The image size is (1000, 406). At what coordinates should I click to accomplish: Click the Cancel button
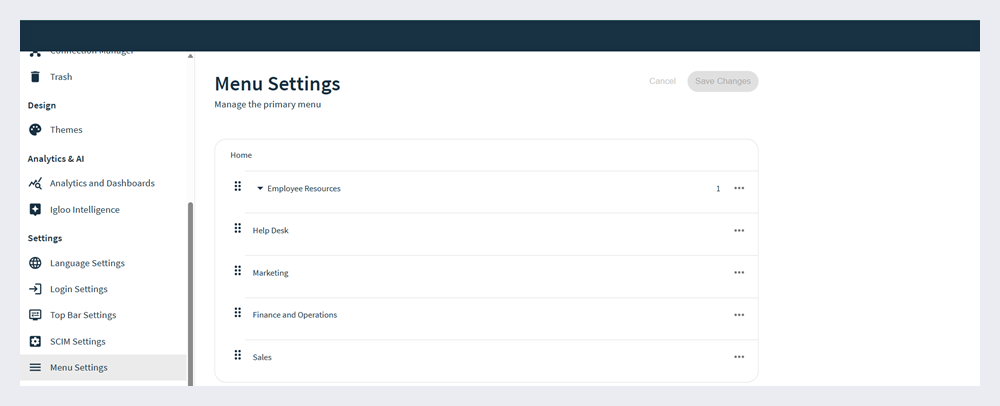pos(662,81)
